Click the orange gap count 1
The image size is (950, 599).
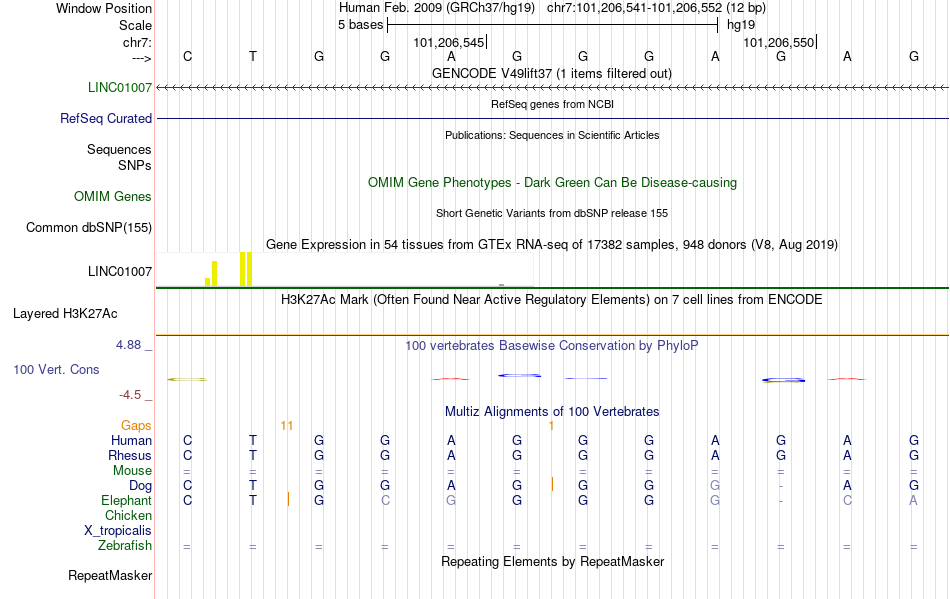pyautogui.click(x=551, y=426)
